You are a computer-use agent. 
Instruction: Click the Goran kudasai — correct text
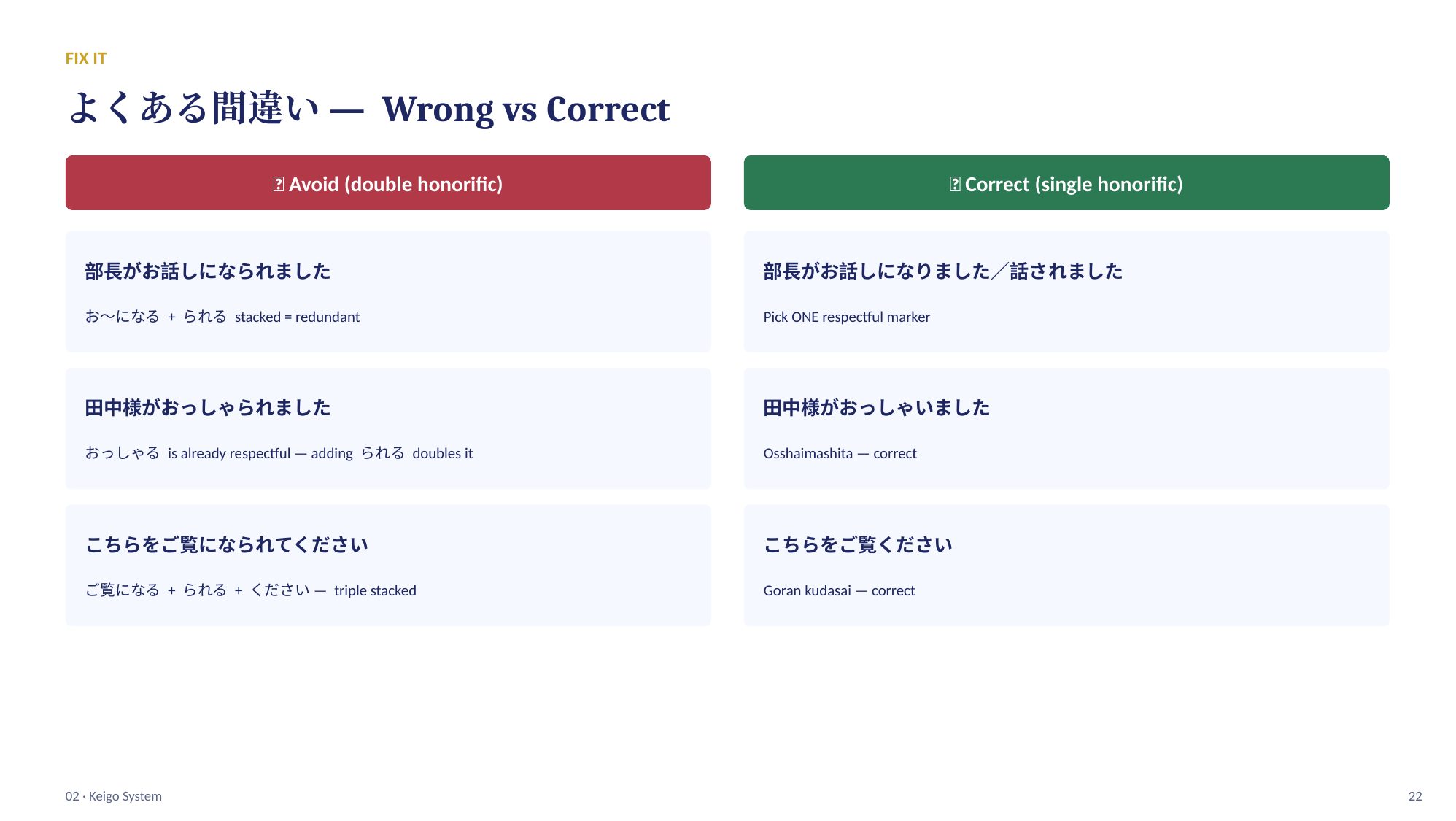(839, 590)
